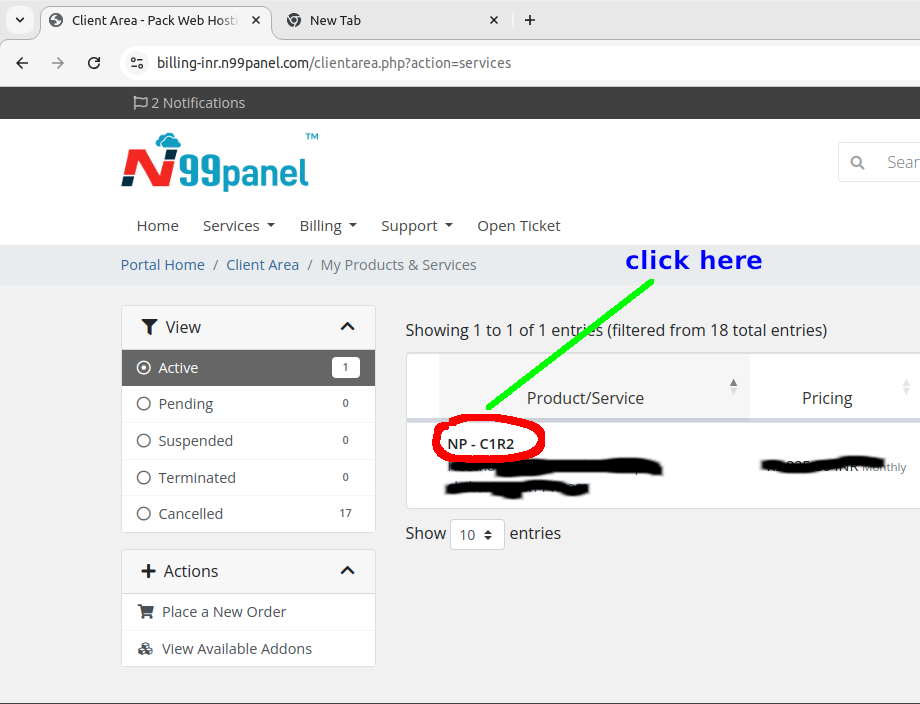Click the browser back arrow
Screen dimensions: 920x704
(22, 63)
